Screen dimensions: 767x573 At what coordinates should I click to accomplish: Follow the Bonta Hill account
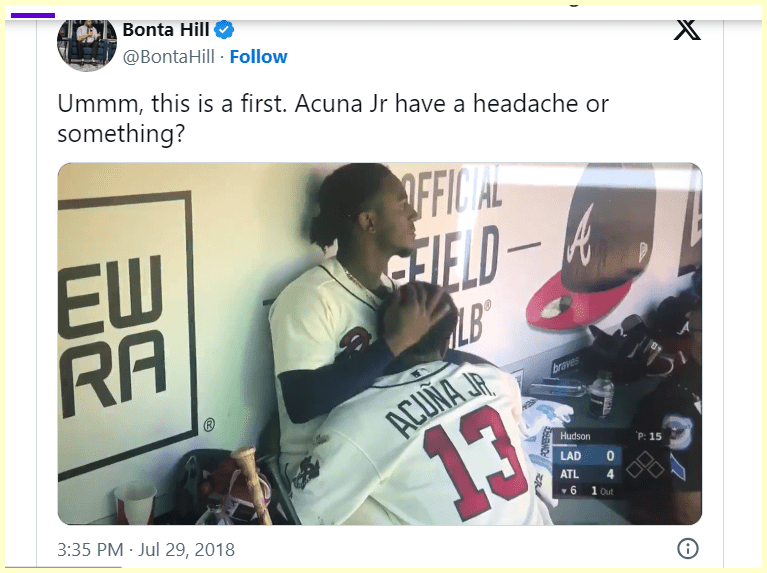coord(258,57)
